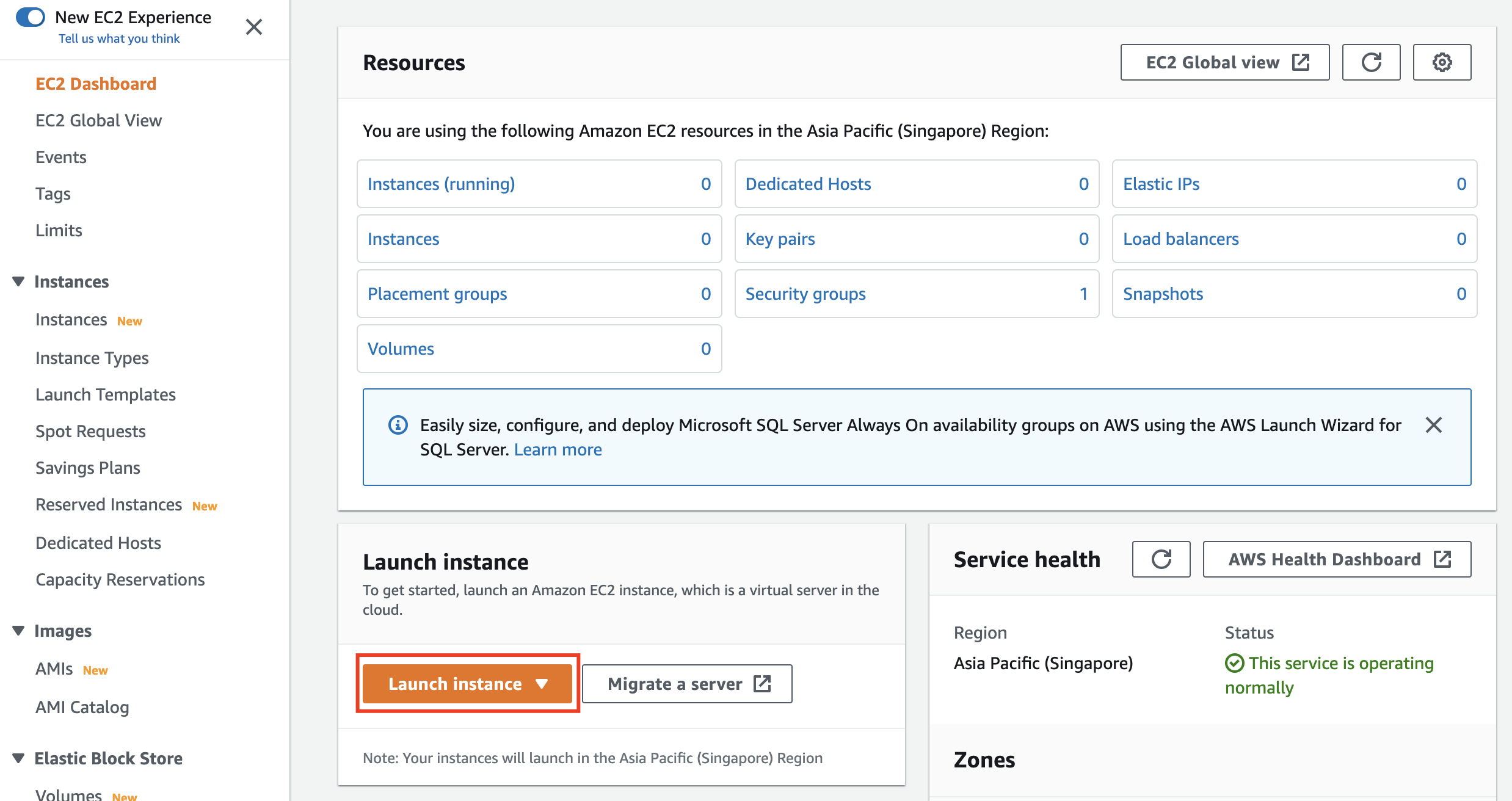Open Dedicated Hosts in sidebar

(x=98, y=543)
